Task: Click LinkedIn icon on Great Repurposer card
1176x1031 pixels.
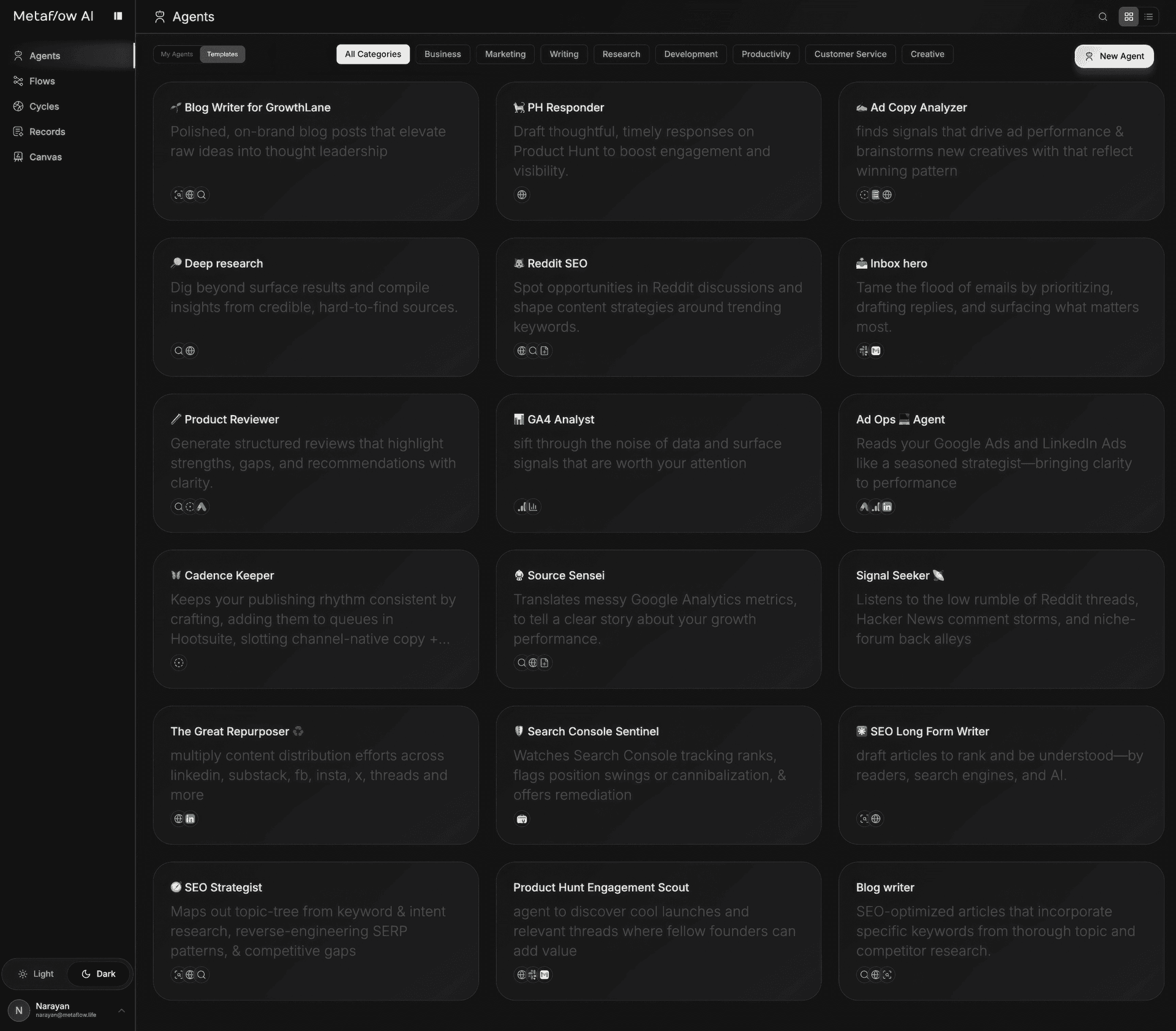Action: [x=190, y=819]
